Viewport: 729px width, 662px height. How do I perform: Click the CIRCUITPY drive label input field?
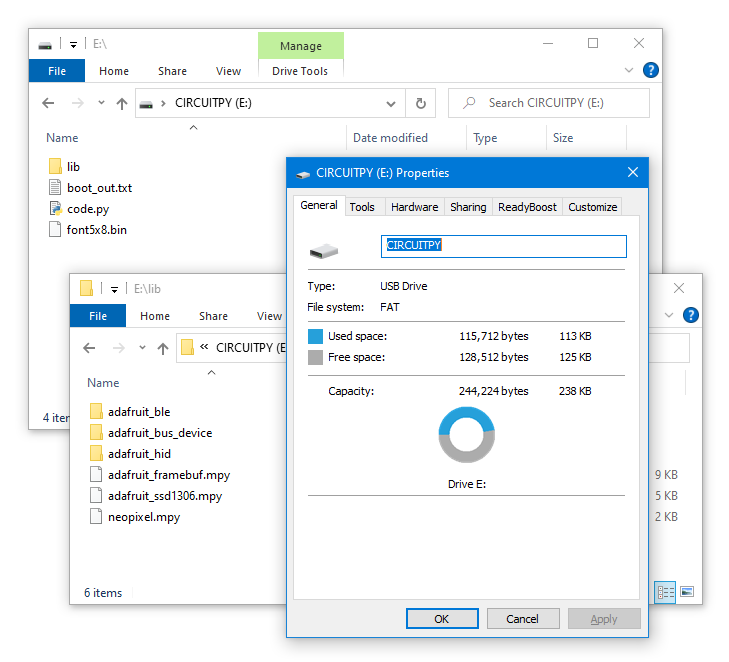pos(504,246)
